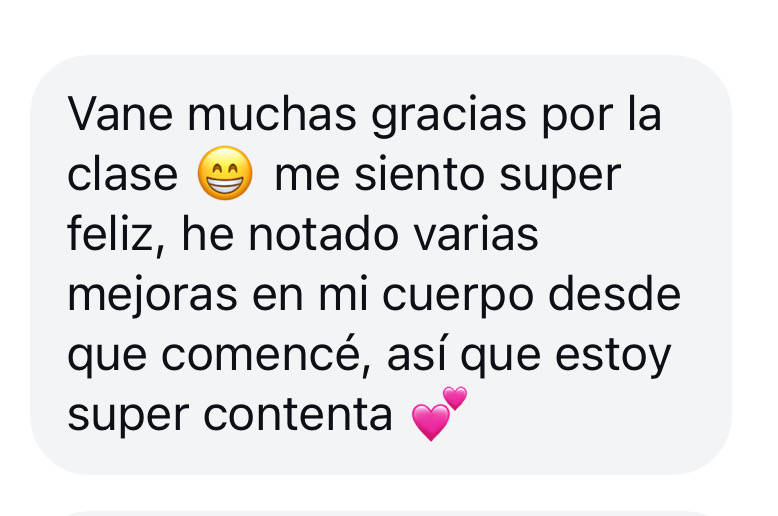778x516 pixels.
Task: Click the word "varias" in the message
Action: tap(476, 235)
